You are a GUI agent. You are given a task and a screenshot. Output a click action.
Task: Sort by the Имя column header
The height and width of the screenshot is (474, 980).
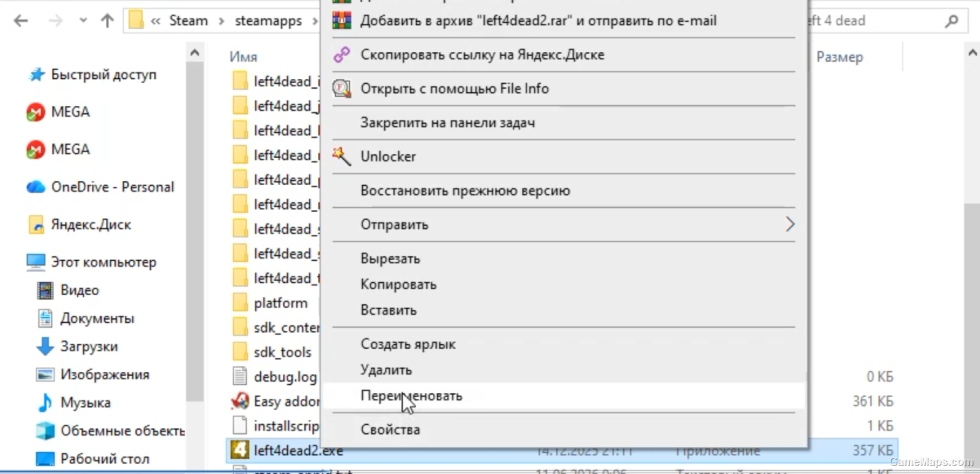tap(243, 57)
